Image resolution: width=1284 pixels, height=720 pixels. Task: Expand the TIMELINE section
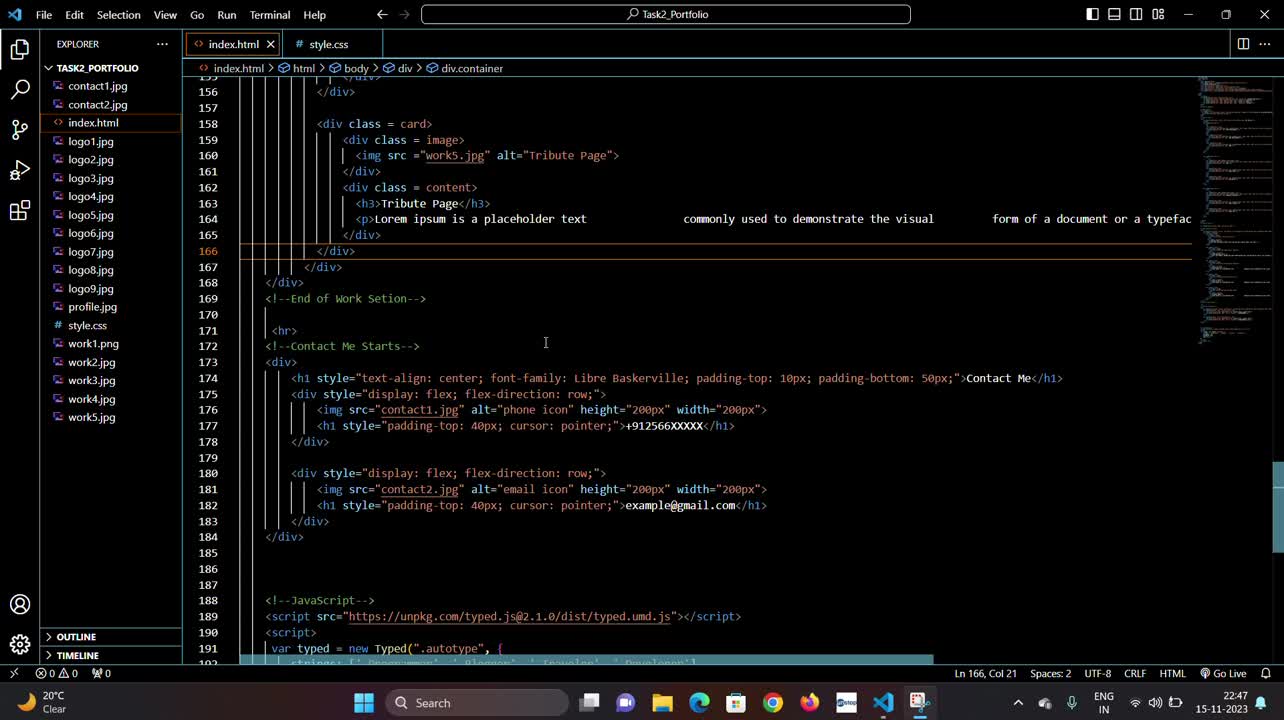tap(111, 655)
